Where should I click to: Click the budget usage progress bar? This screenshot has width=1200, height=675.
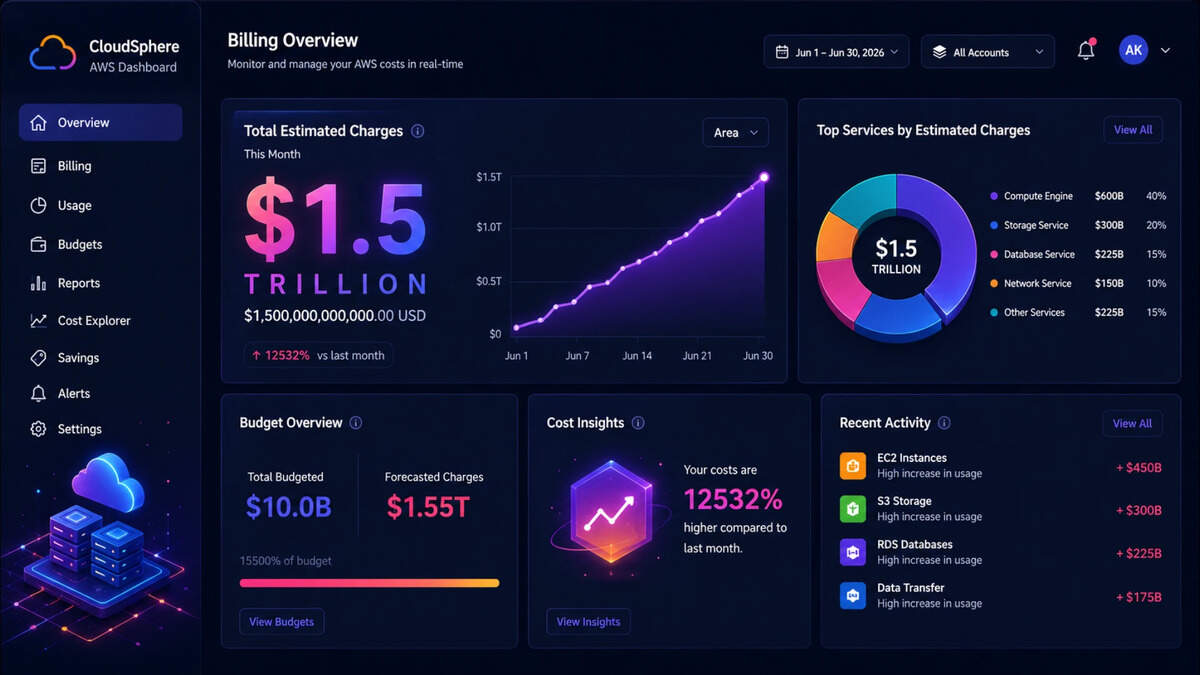point(369,583)
